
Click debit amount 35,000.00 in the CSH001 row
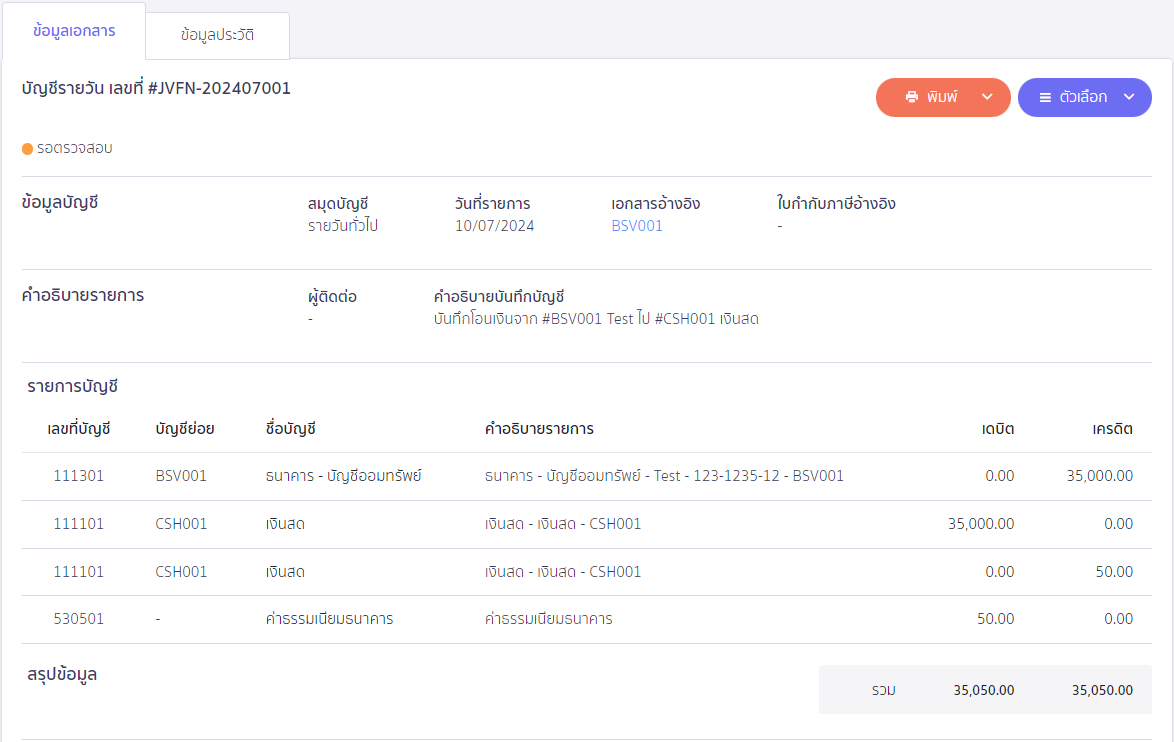pyautogui.click(x=981, y=524)
